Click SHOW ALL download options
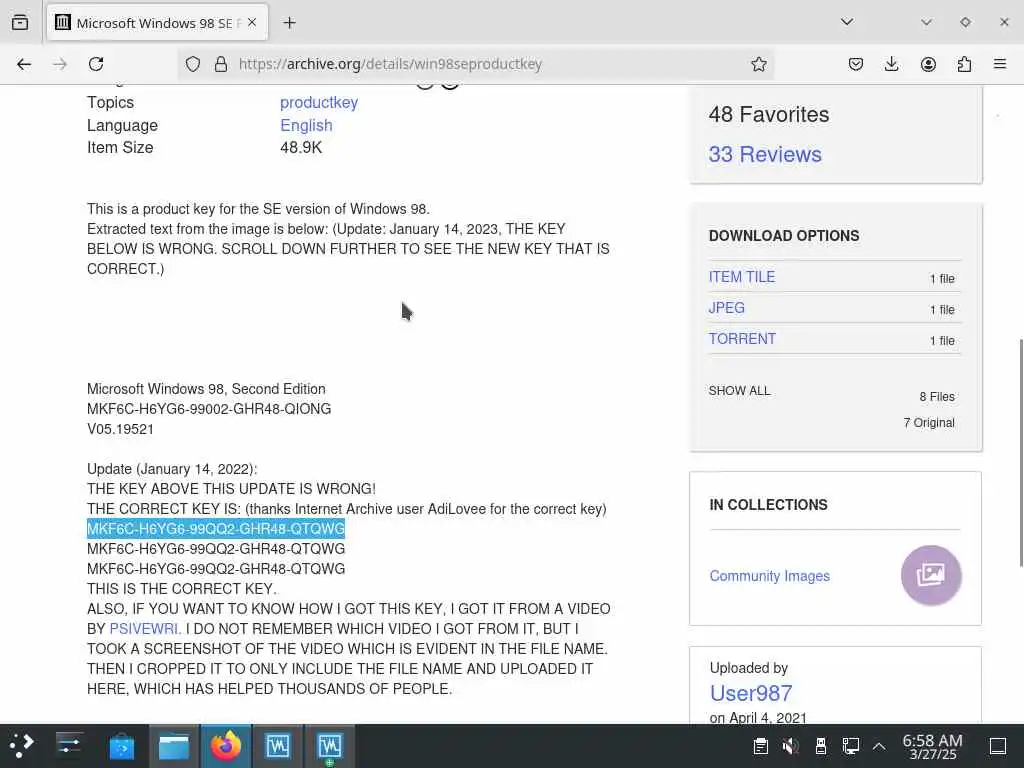 [739, 391]
